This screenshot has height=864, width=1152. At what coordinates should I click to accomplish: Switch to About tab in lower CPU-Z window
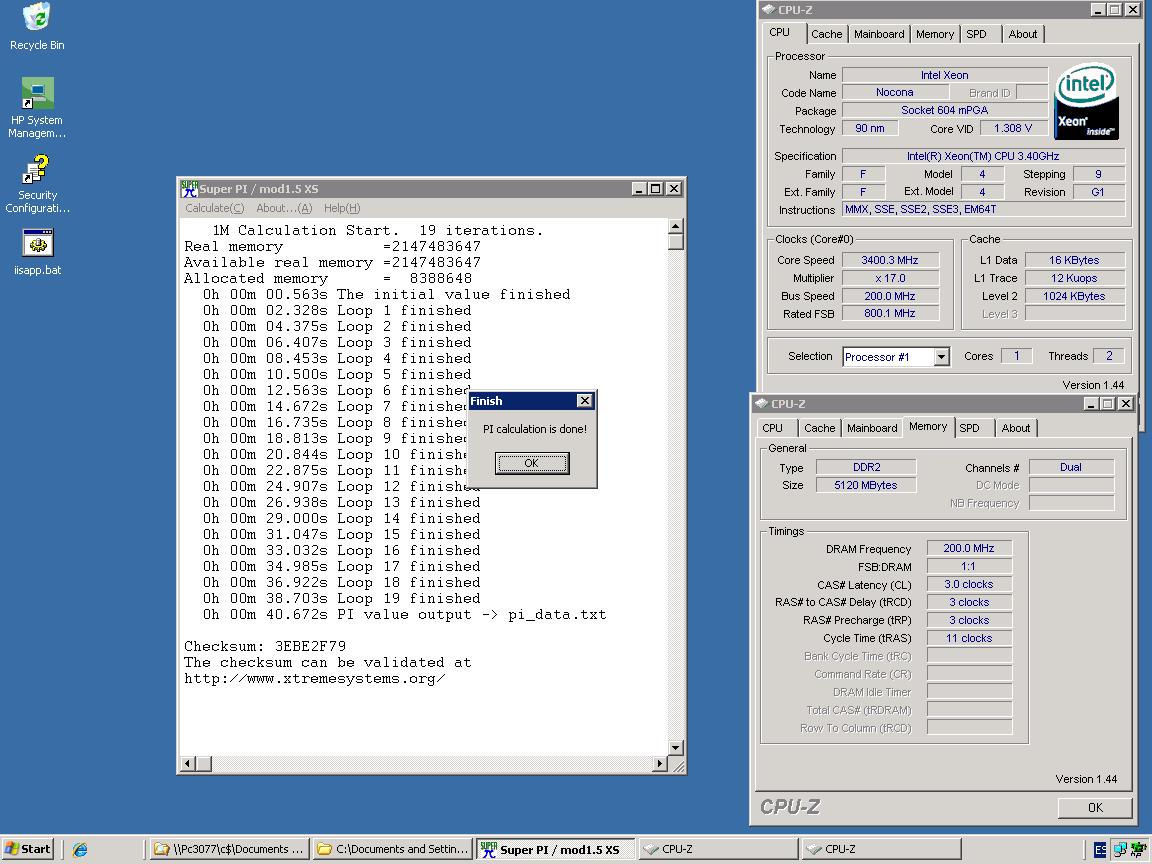coord(1016,428)
